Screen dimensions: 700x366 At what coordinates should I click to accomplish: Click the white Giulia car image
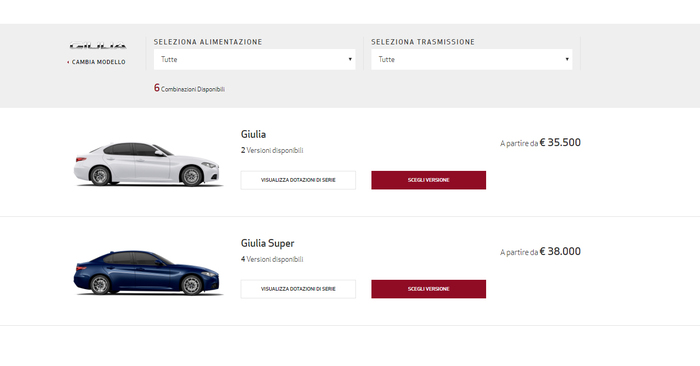coord(147,164)
